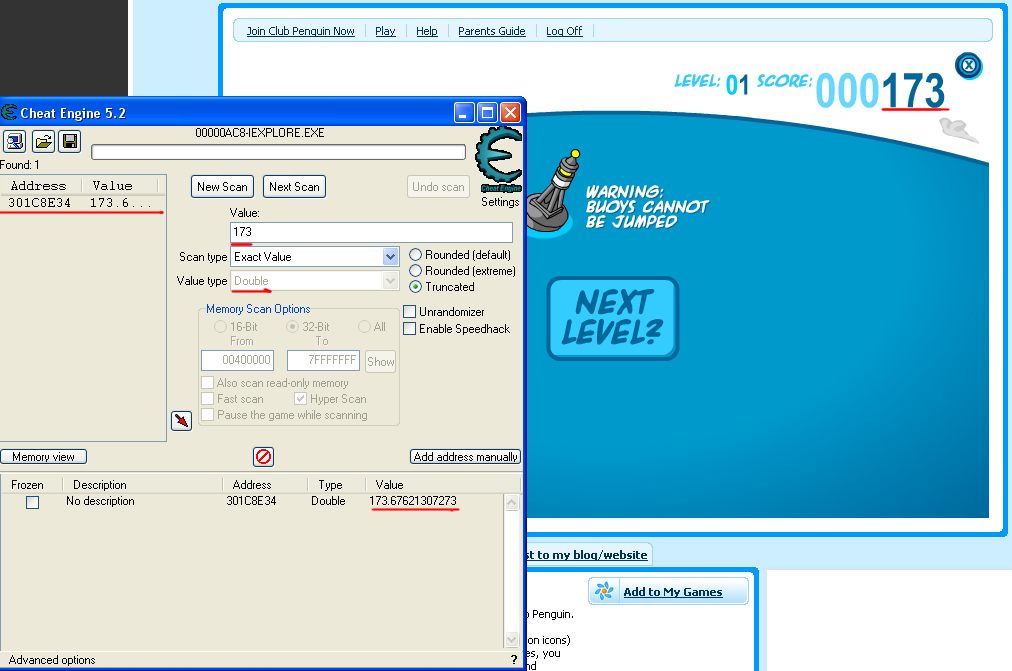Screen dimensions: 1012x671
Task: Click the open folder load icon
Action: coord(43,141)
